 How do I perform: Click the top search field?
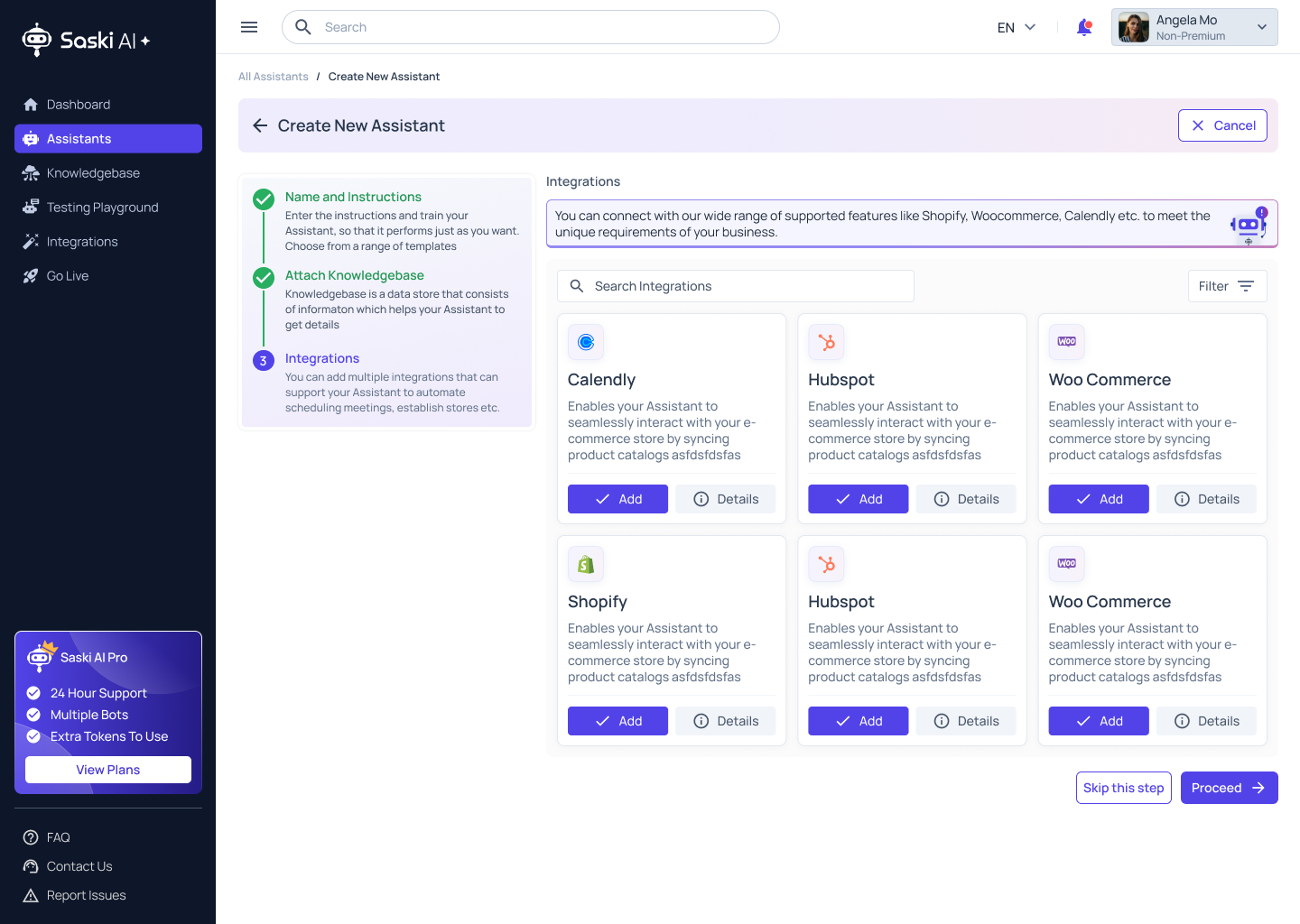pyautogui.click(x=531, y=27)
